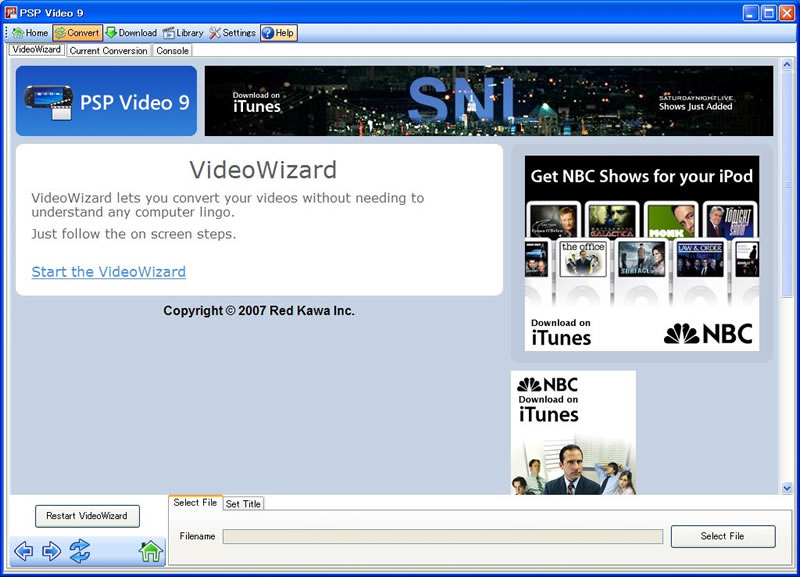
Task: Click the Restart VideoWizard button
Action: 87,516
